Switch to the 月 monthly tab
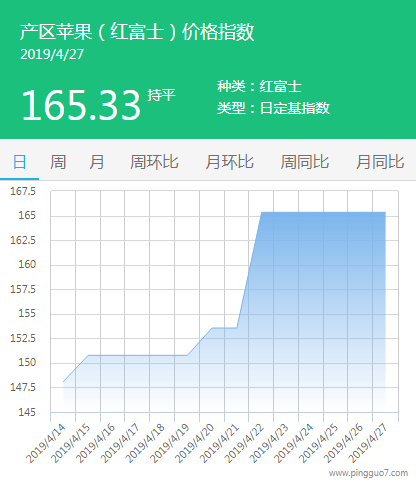416x485 pixels. click(97, 162)
